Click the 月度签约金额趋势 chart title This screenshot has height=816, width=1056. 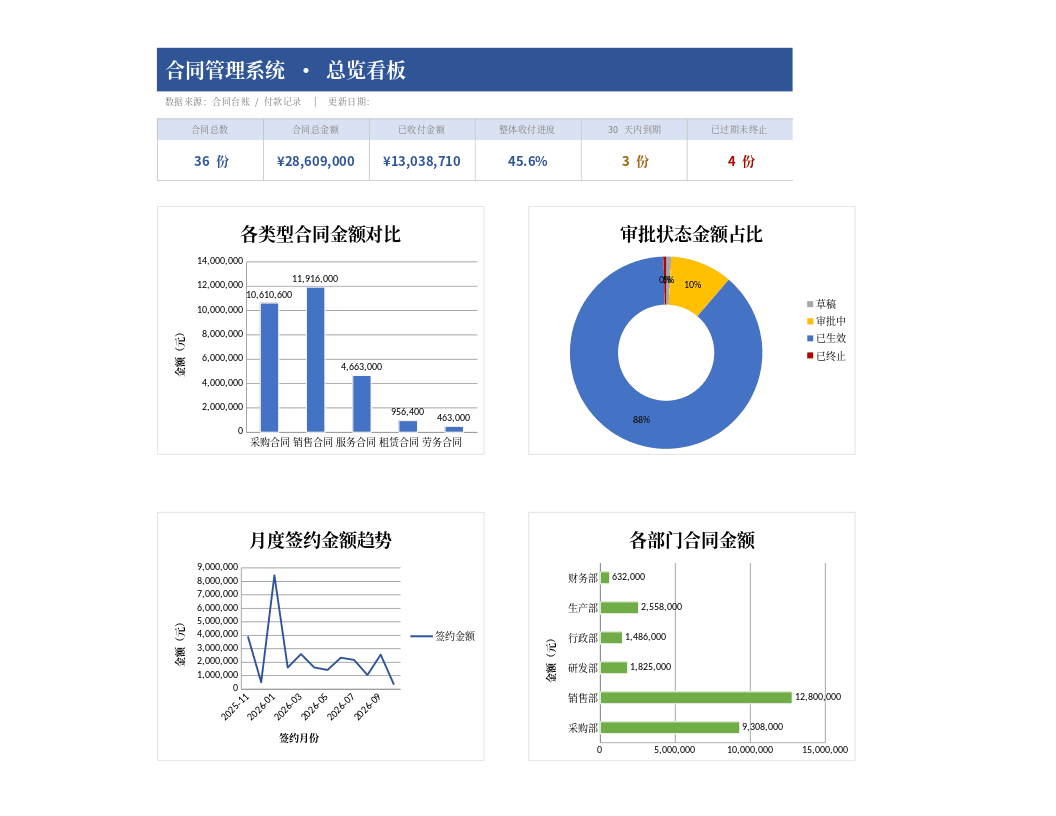point(321,540)
